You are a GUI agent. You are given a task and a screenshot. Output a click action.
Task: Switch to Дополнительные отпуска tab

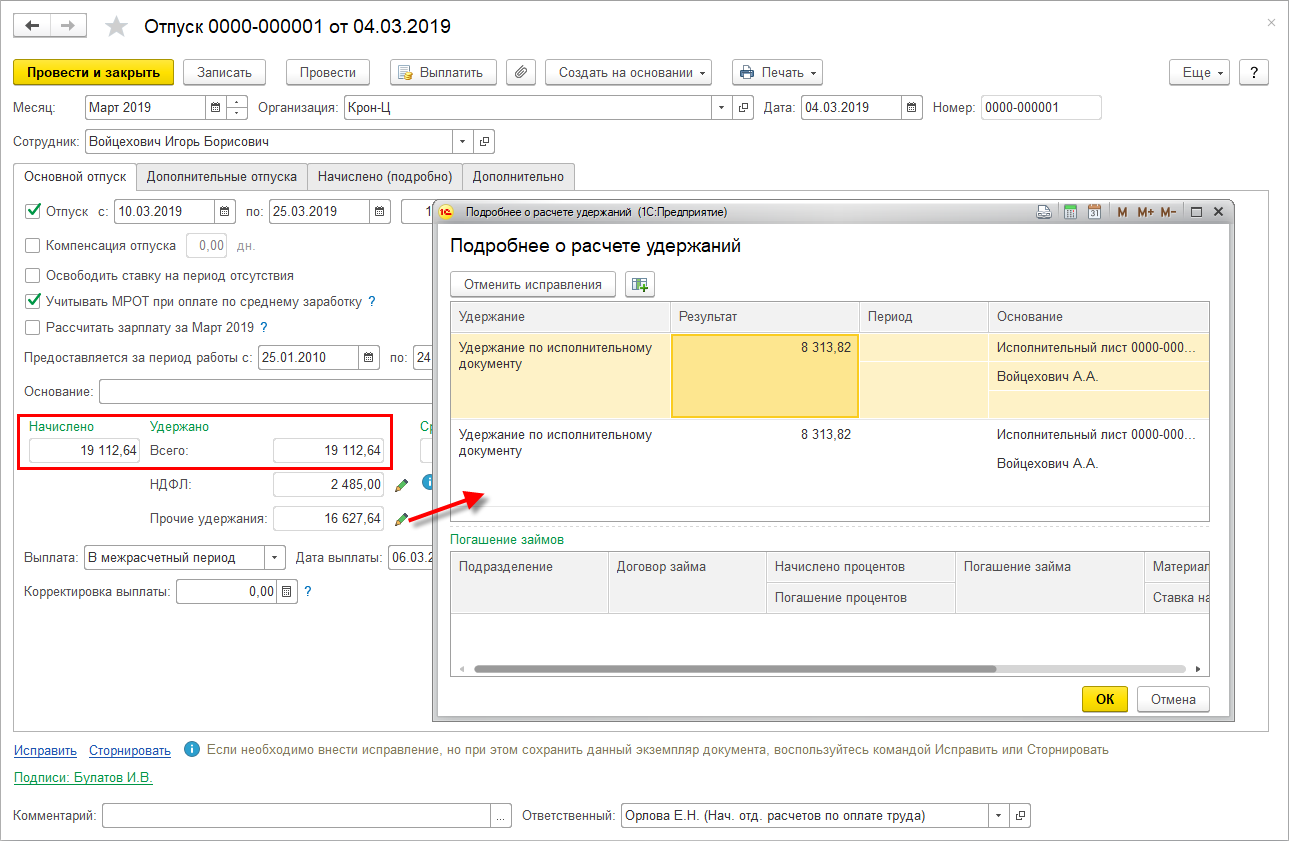pos(221,177)
